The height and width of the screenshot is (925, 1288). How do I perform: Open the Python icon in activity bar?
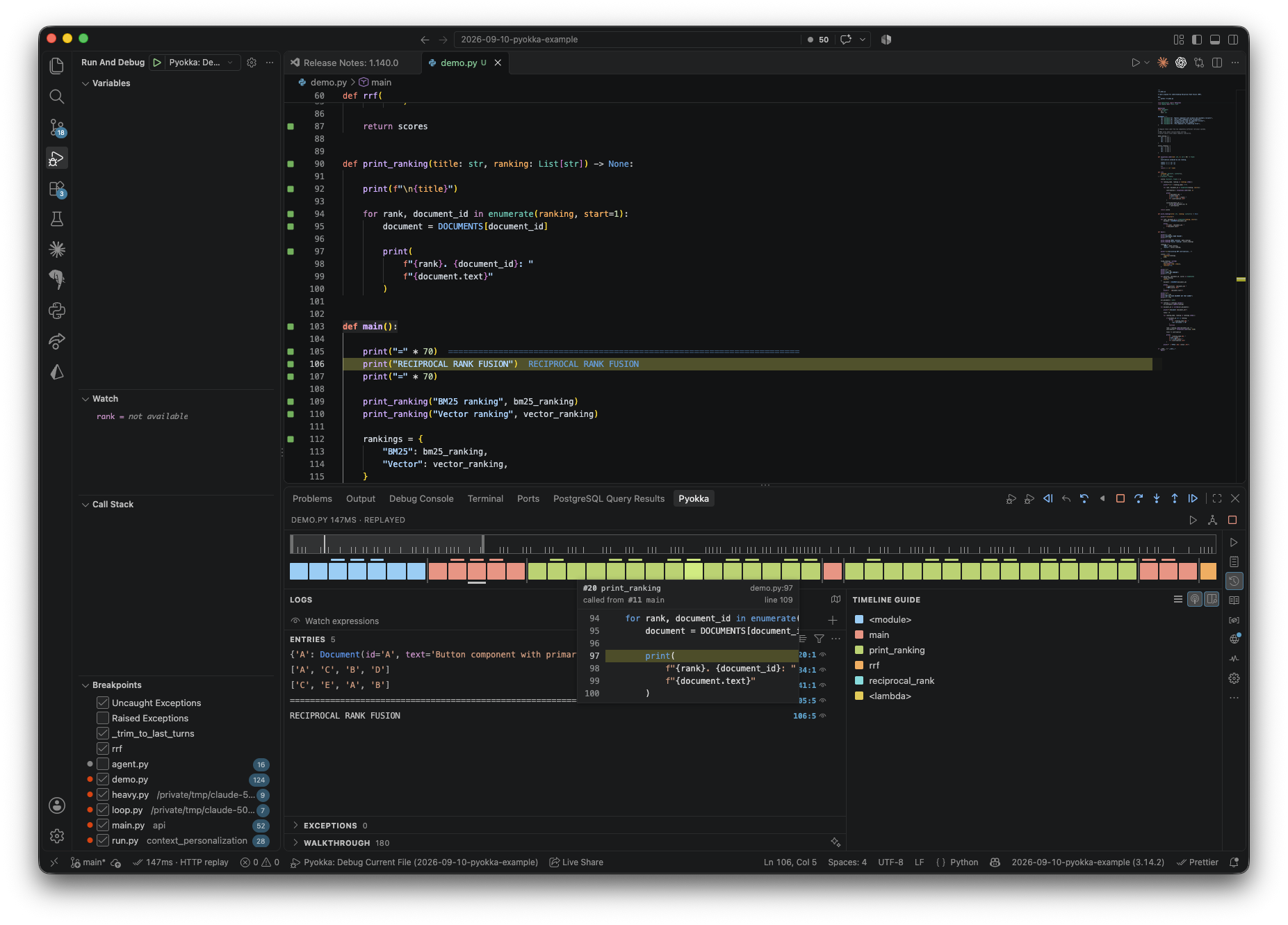57,311
